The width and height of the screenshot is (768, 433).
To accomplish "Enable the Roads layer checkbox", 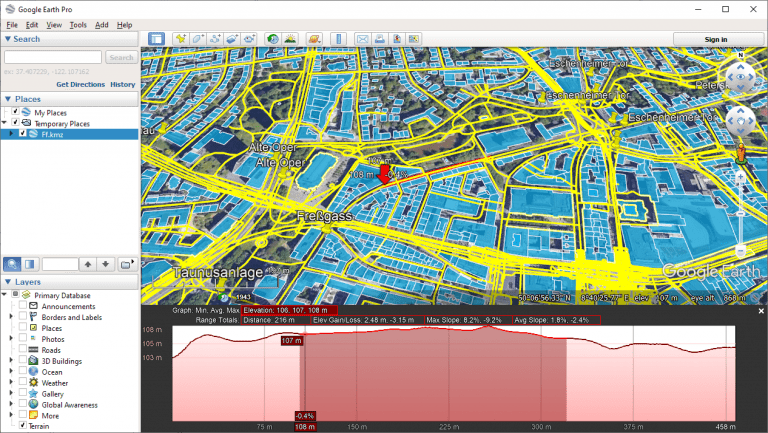I will coord(22,350).
